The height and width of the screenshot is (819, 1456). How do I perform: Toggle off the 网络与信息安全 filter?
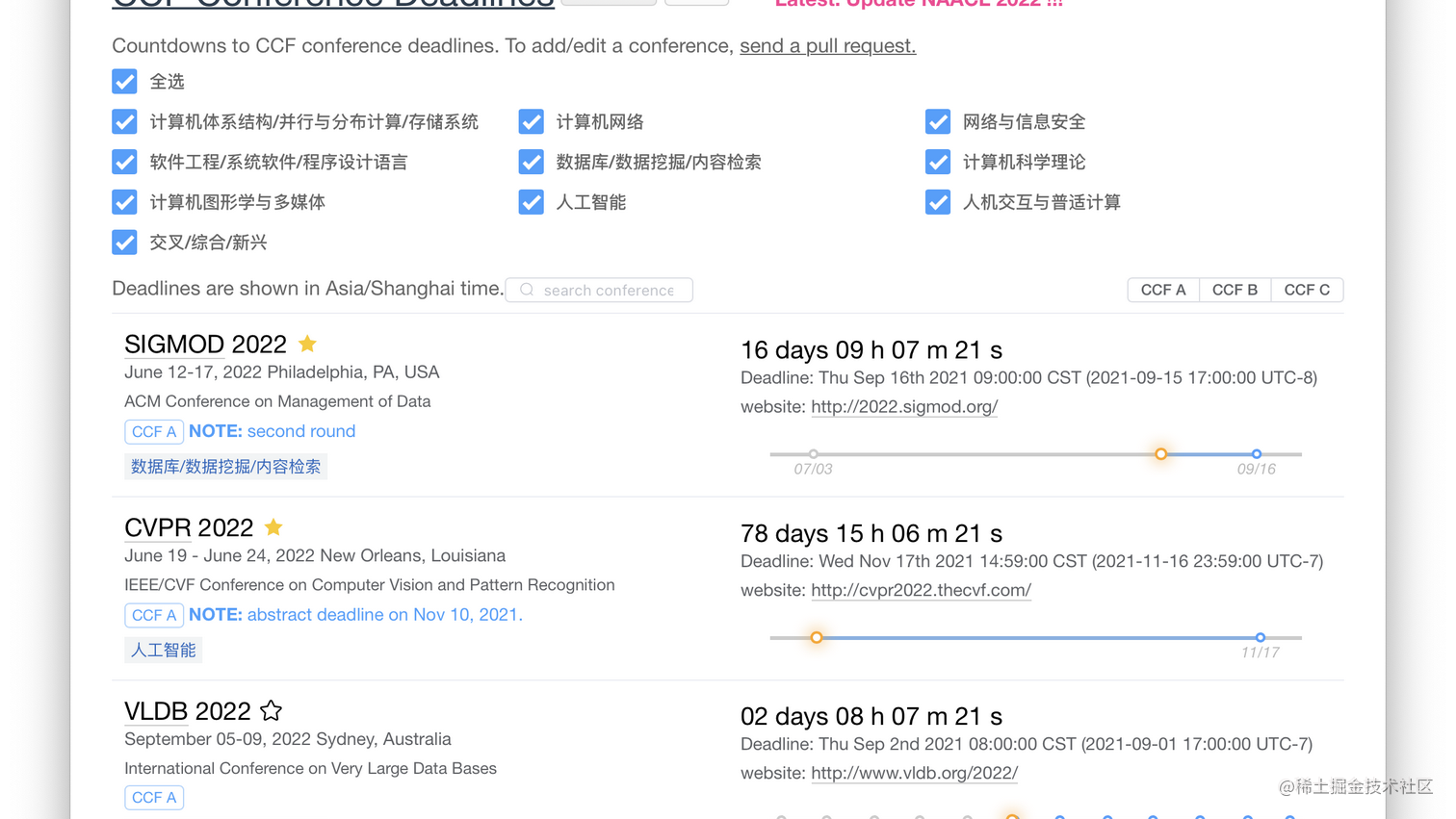point(938,121)
